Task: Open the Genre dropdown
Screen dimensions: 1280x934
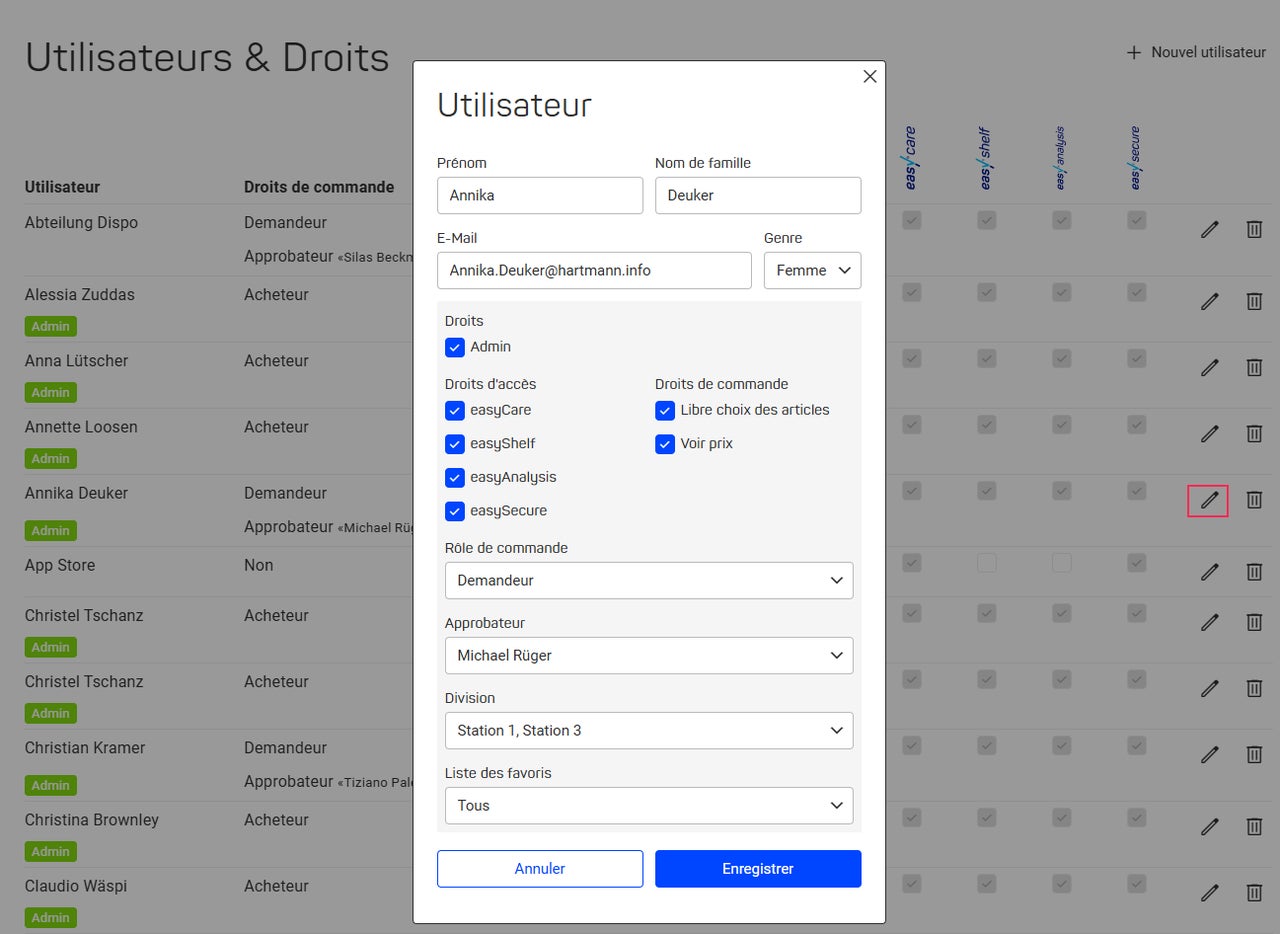Action: tap(812, 270)
